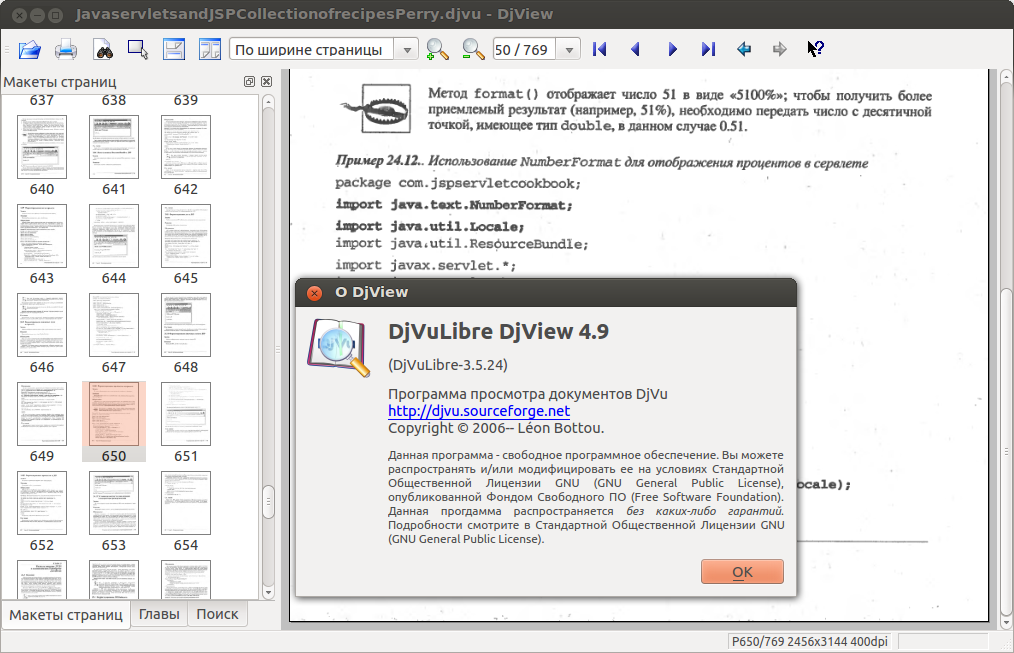Open Find with the binoculars icon
Viewport: 1014px width, 653px height.
pos(103,50)
